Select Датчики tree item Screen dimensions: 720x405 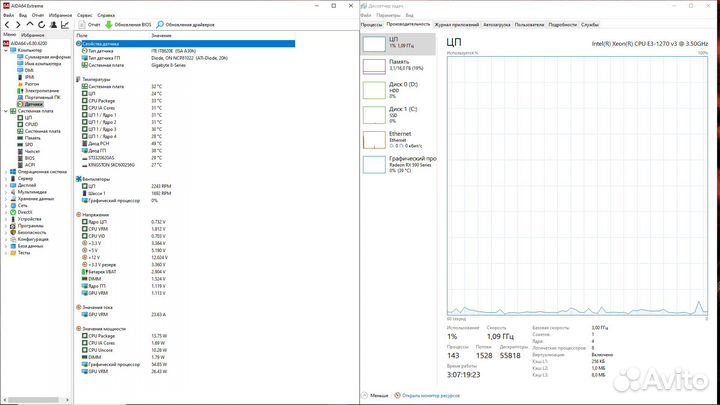coord(30,104)
